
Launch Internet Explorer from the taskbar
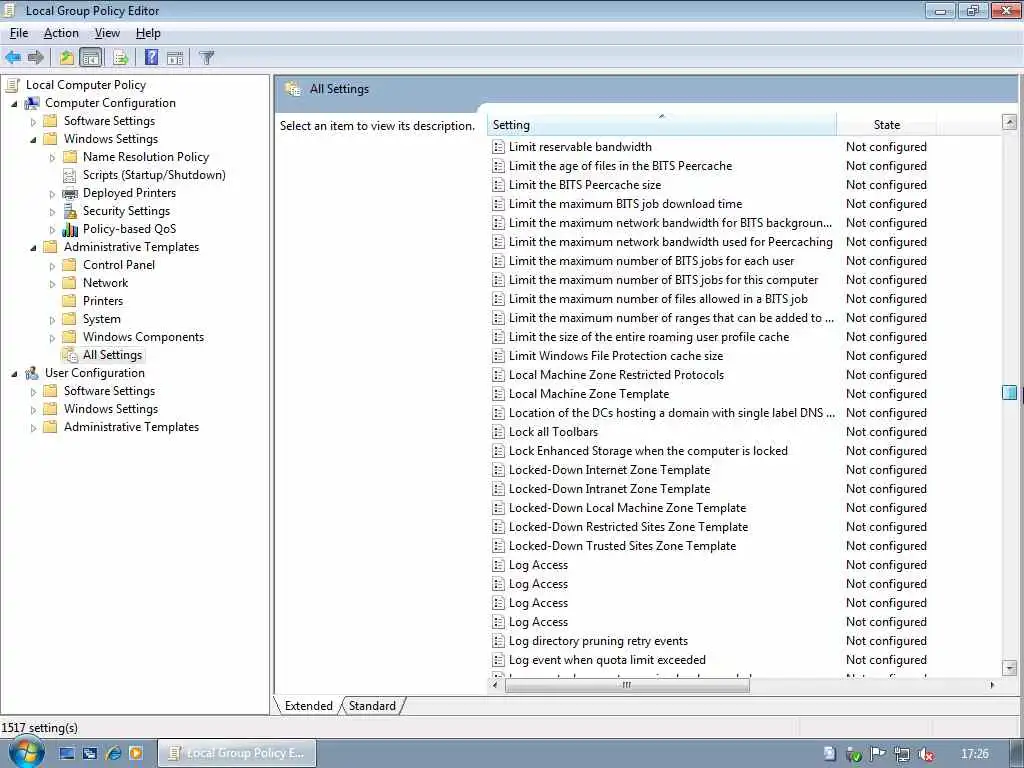coord(113,753)
